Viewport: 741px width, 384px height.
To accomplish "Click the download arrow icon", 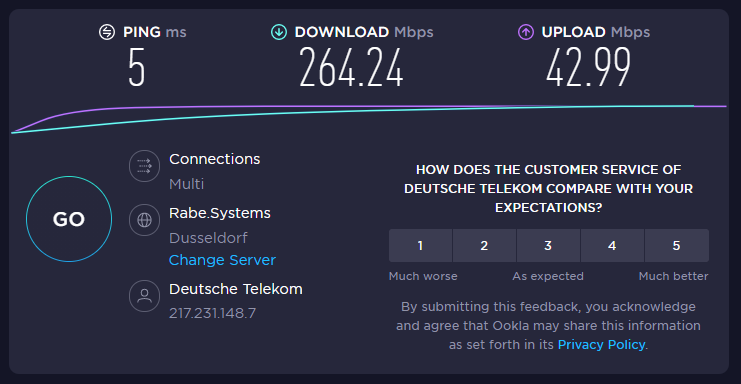I will click(279, 32).
